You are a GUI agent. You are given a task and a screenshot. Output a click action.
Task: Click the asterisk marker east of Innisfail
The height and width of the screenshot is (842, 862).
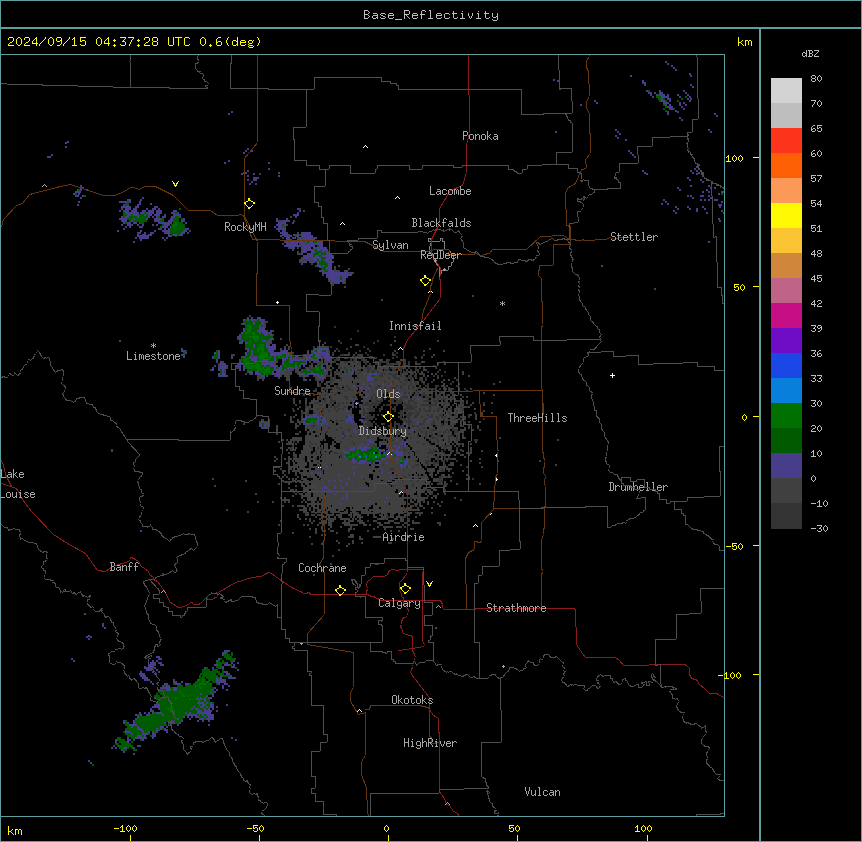click(x=502, y=303)
